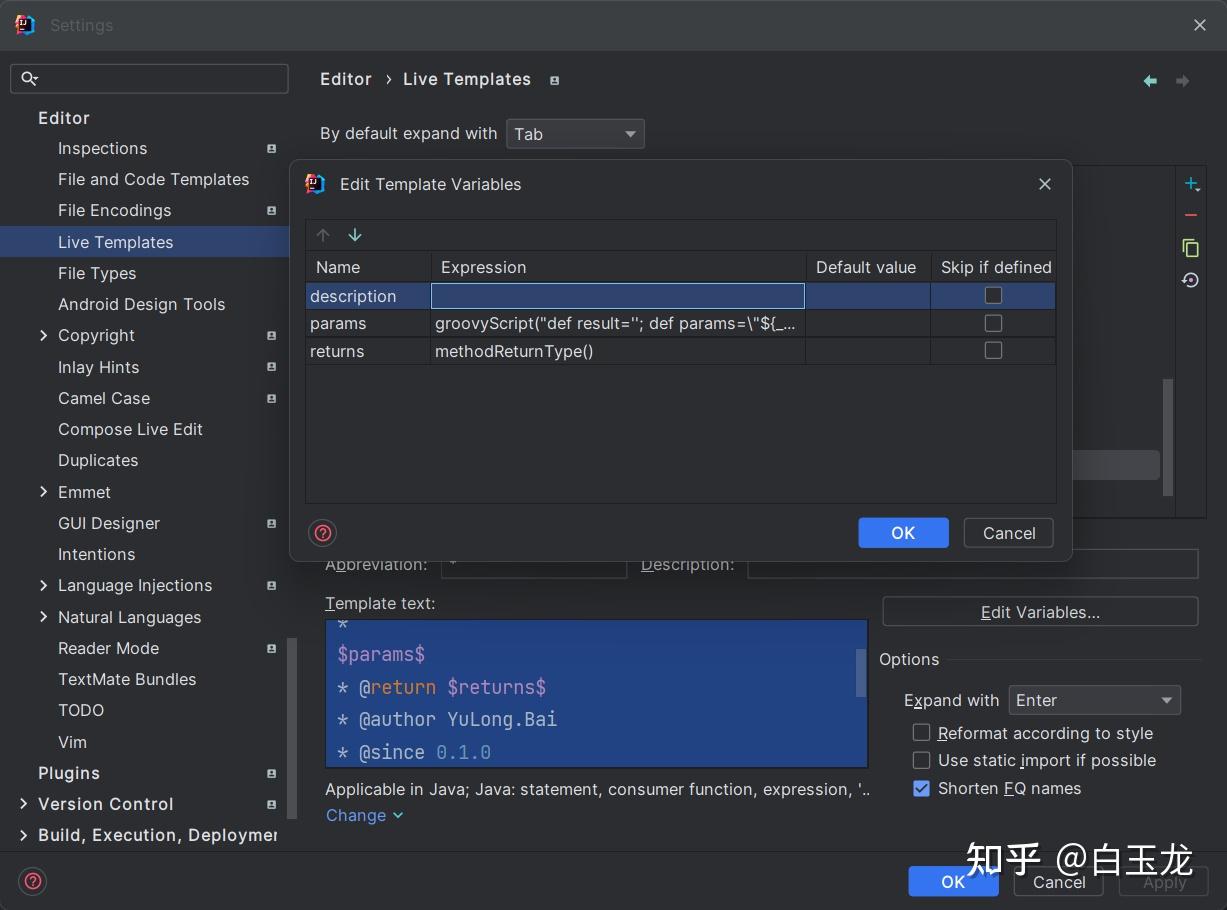1227x910 pixels.
Task: Uncheck Shorten FQ names
Action: (x=921, y=788)
